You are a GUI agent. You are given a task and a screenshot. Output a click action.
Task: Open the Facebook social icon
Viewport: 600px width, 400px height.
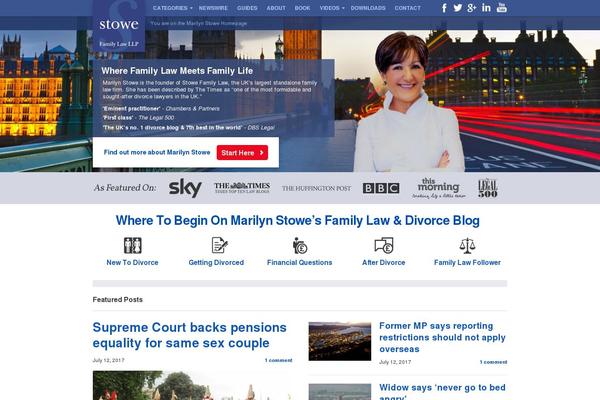[444, 8]
